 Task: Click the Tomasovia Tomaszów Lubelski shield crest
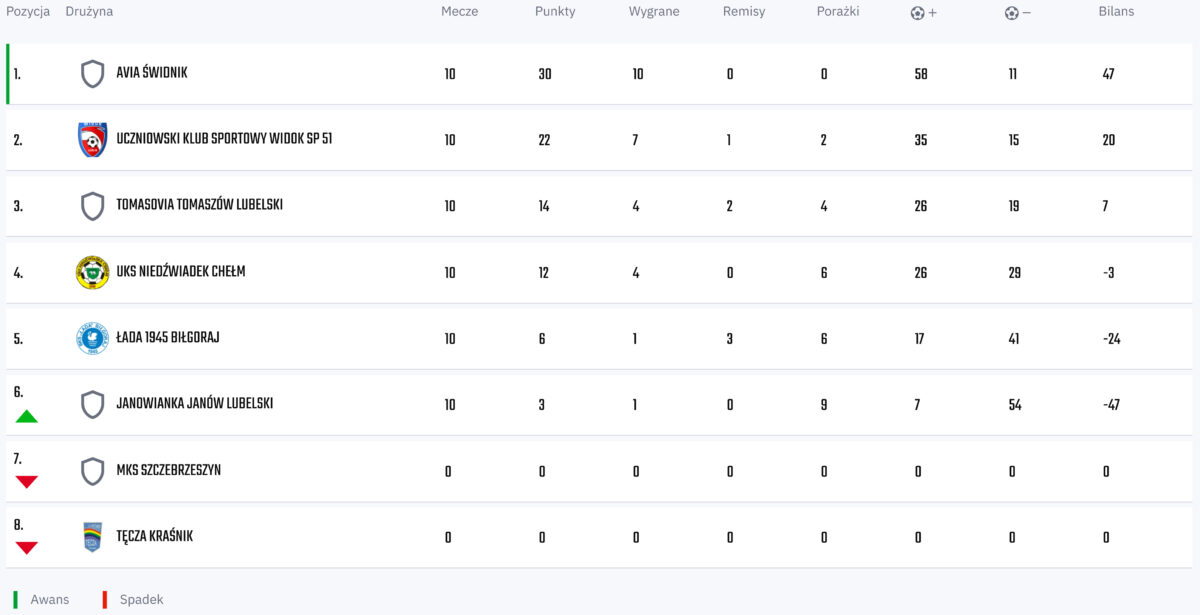(x=92, y=206)
